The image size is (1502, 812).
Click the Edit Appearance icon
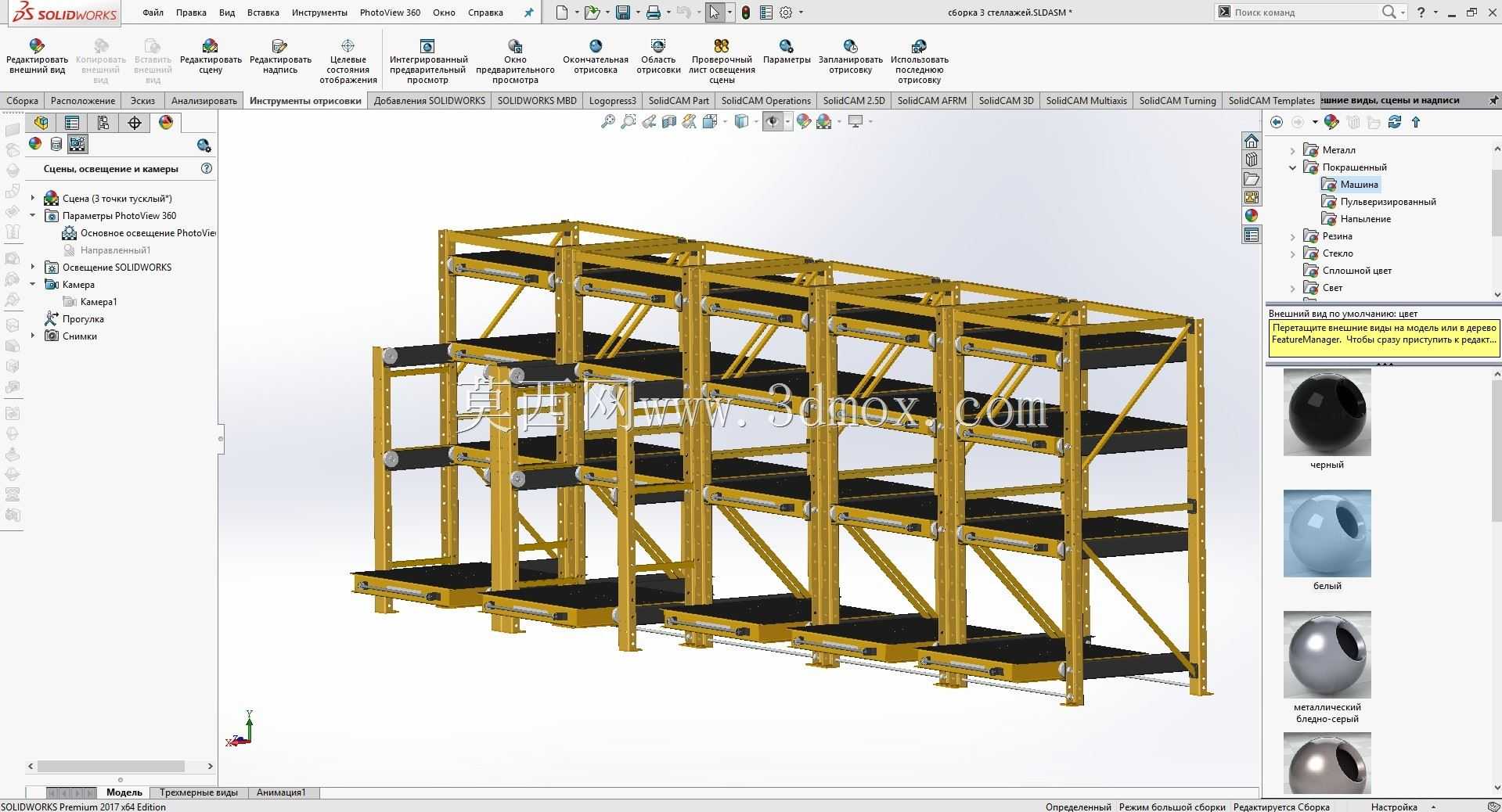[37, 46]
